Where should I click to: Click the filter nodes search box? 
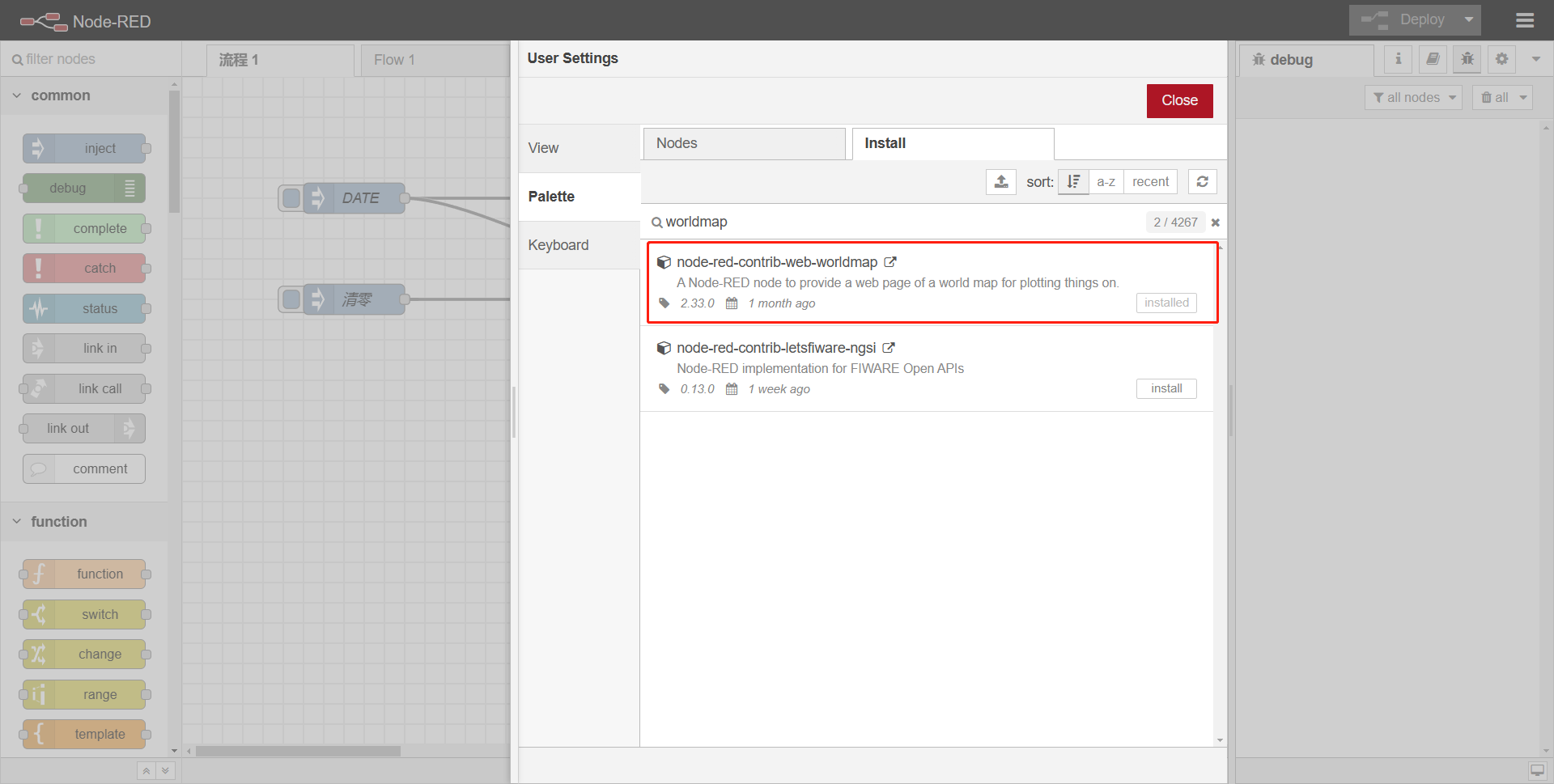click(91, 59)
